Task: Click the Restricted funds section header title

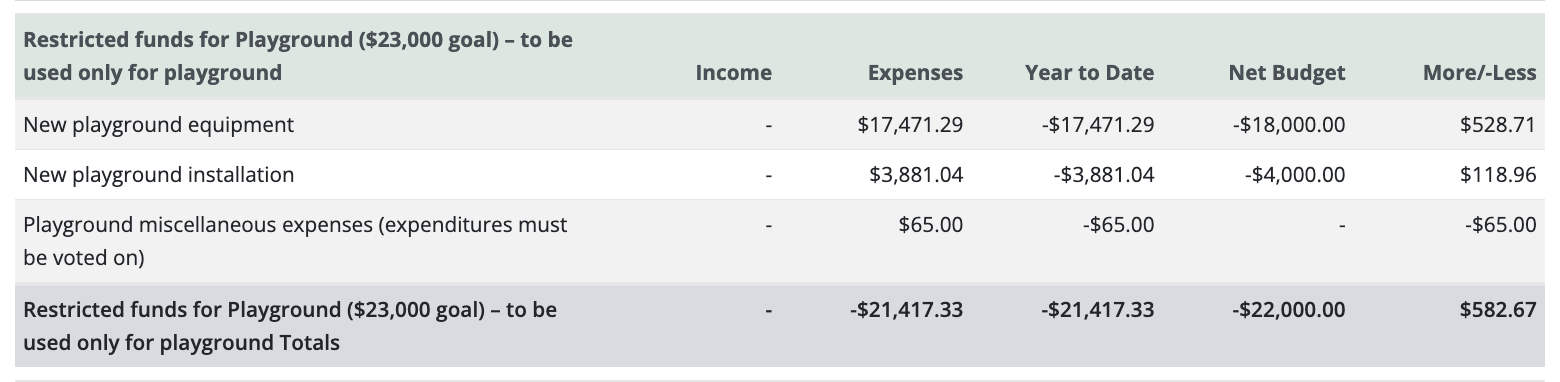Action: click(298, 56)
